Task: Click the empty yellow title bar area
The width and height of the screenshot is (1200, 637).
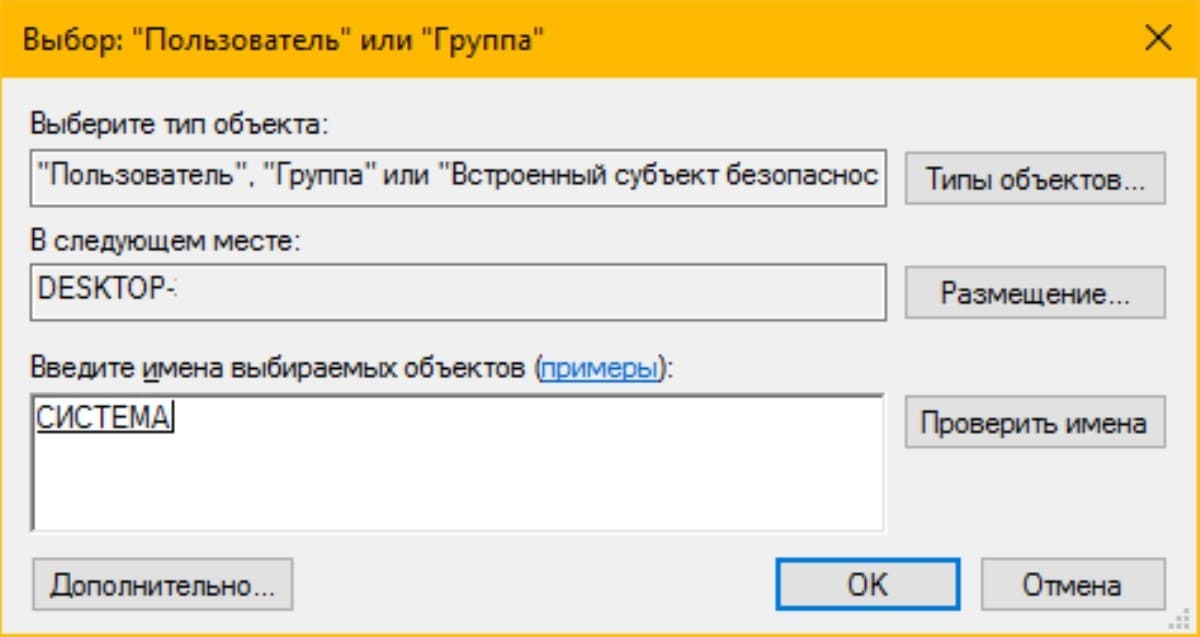Action: tap(840, 40)
